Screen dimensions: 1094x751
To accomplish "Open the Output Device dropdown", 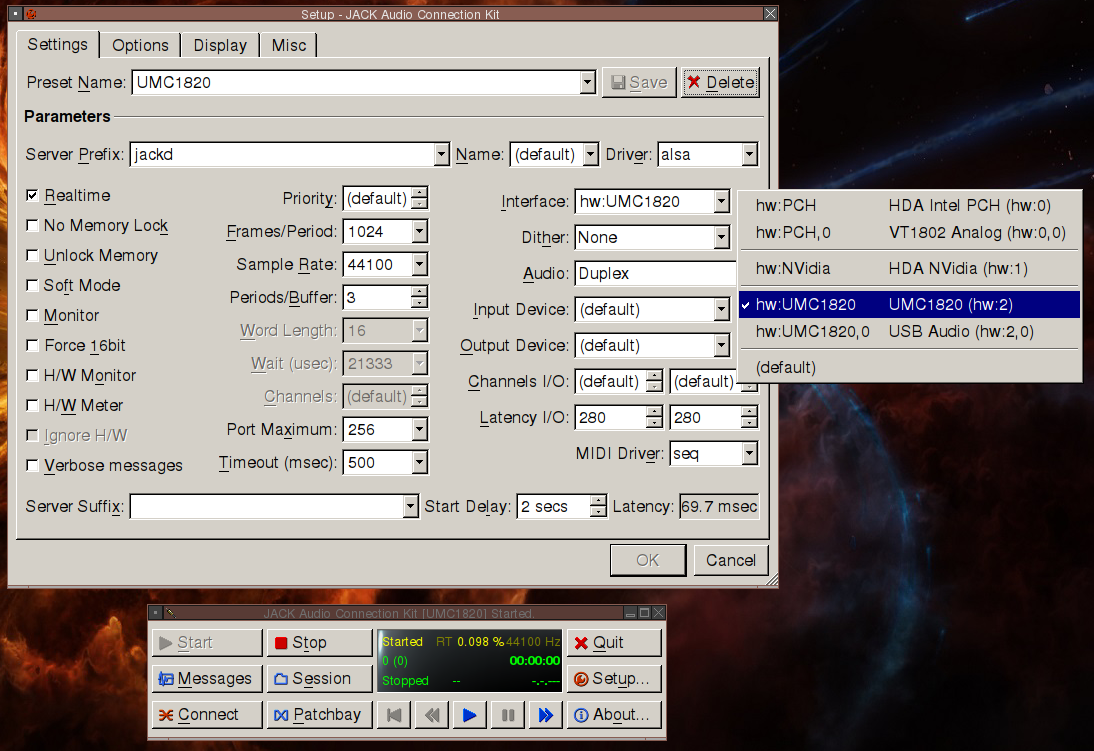I will [x=721, y=345].
